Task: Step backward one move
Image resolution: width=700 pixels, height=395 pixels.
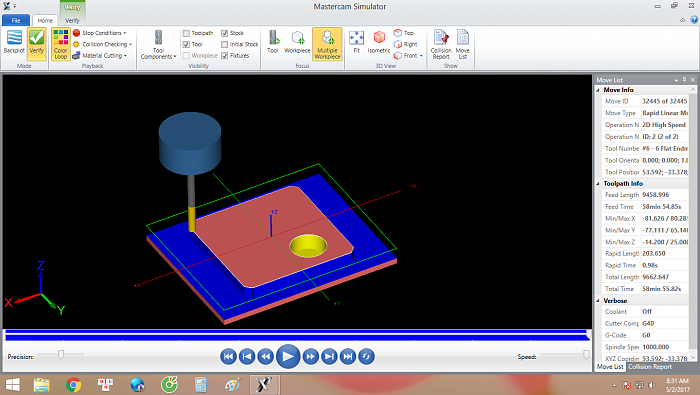Action: pos(266,356)
